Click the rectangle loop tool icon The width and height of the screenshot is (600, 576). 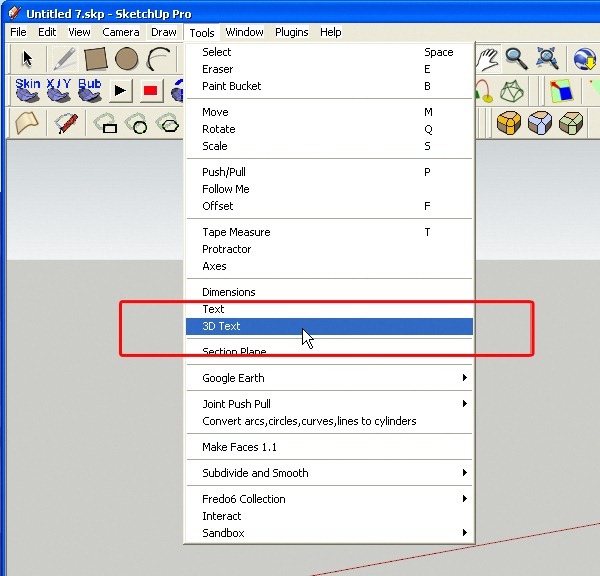tap(105, 123)
